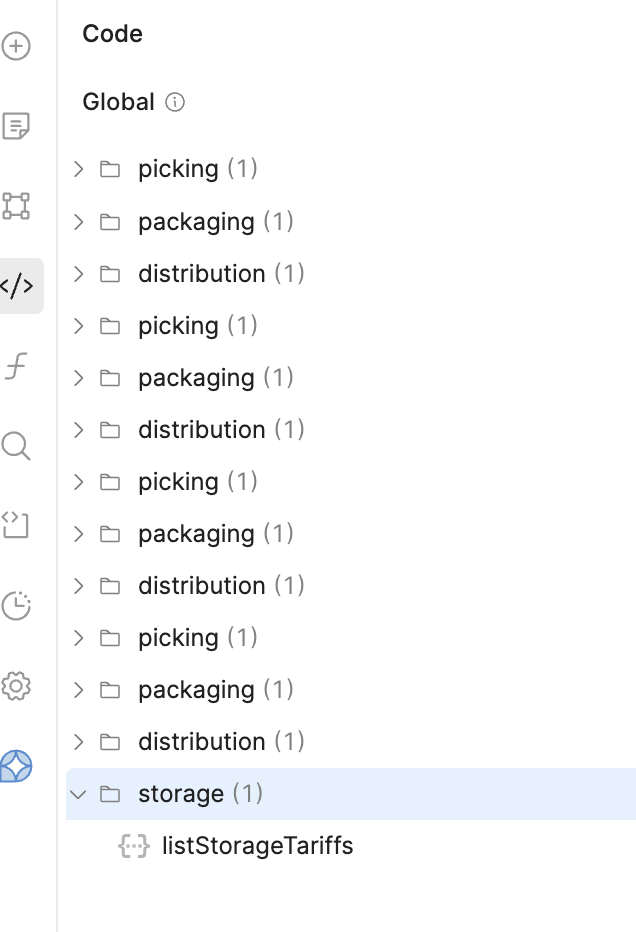This screenshot has width=636, height=932.
Task: Expand the first picking folder chevron
Action: click(79, 169)
